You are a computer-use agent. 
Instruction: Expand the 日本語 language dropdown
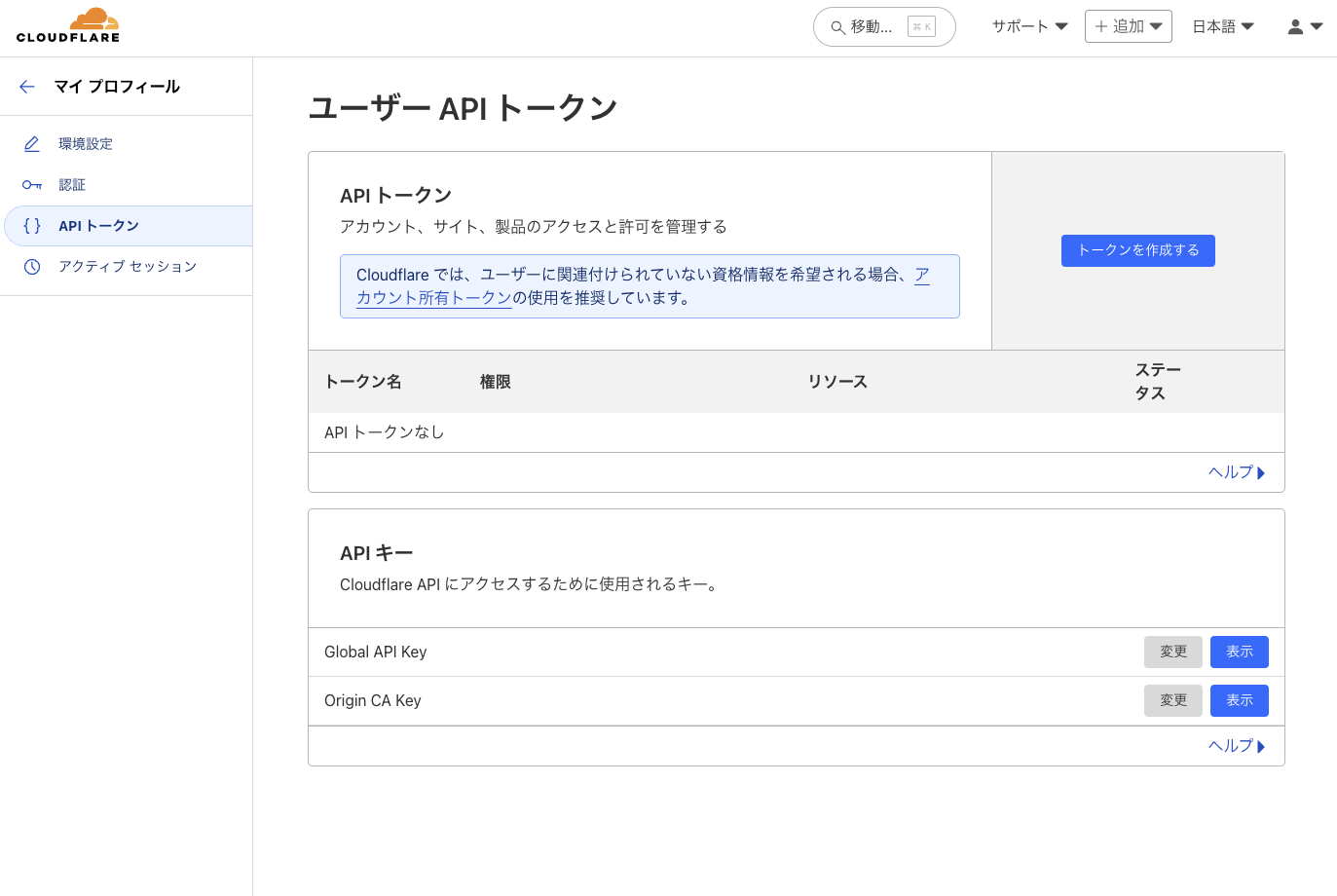[x=1222, y=26]
